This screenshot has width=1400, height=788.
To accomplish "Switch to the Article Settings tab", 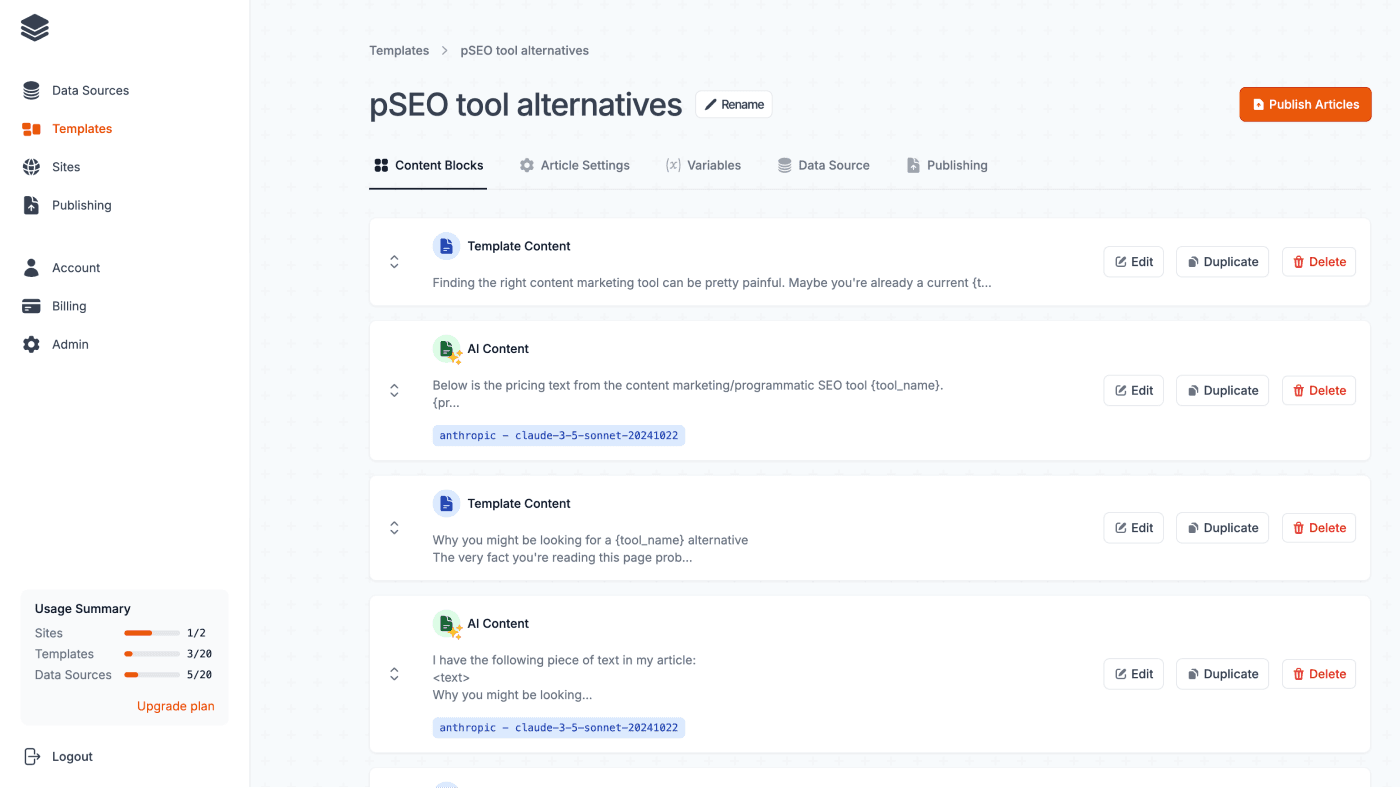I will (575, 165).
